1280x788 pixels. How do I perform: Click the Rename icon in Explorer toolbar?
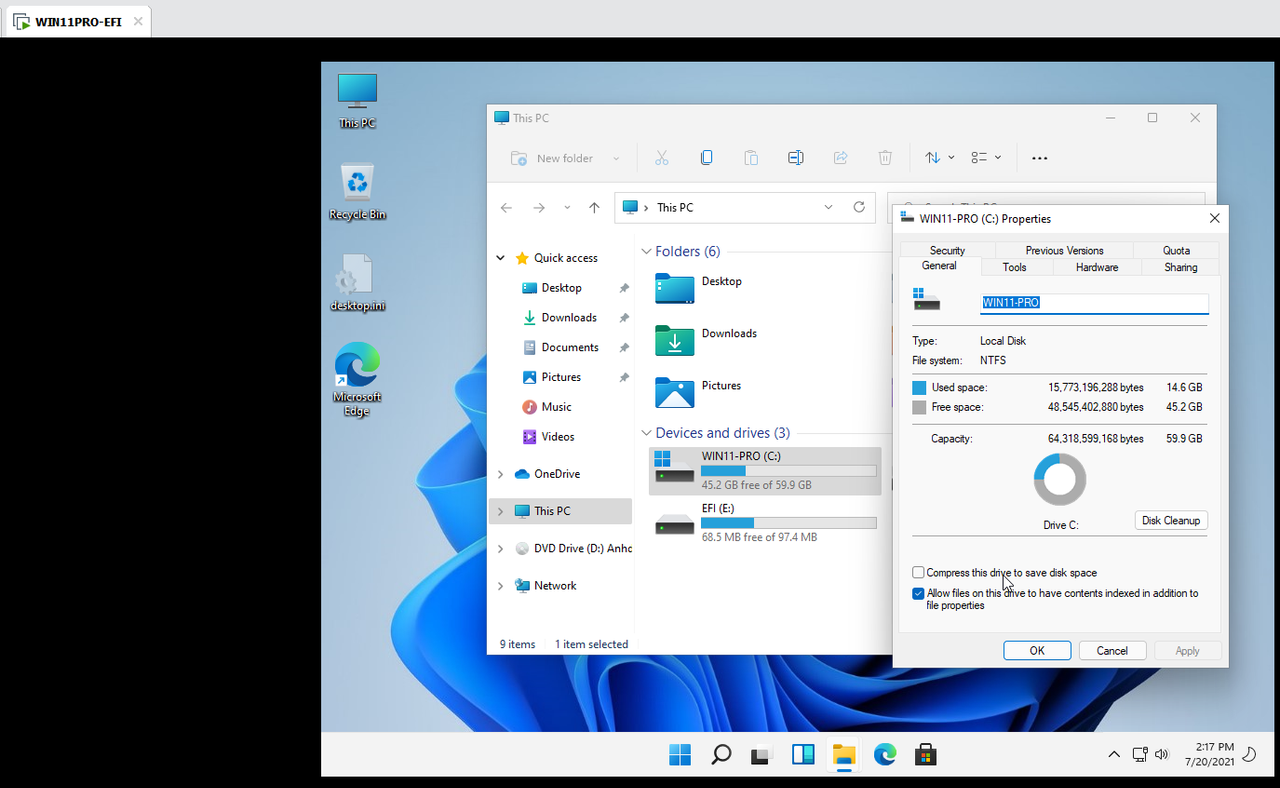click(x=796, y=158)
